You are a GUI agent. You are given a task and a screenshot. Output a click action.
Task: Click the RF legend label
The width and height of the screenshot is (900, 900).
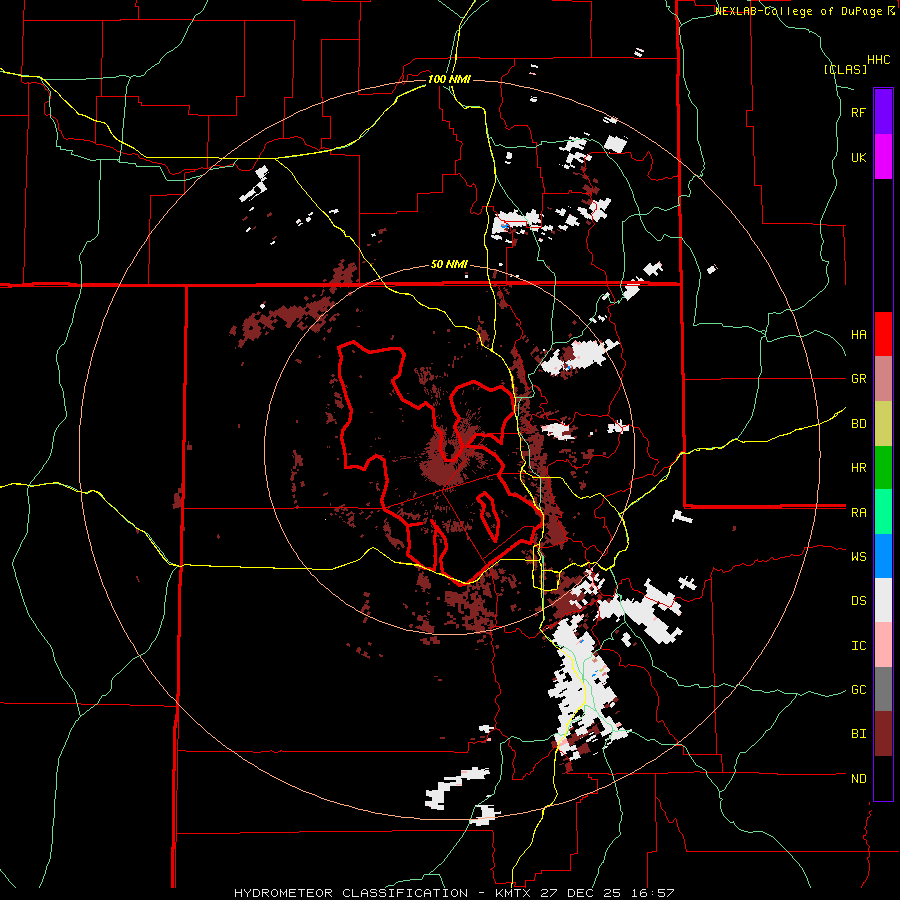(x=858, y=112)
